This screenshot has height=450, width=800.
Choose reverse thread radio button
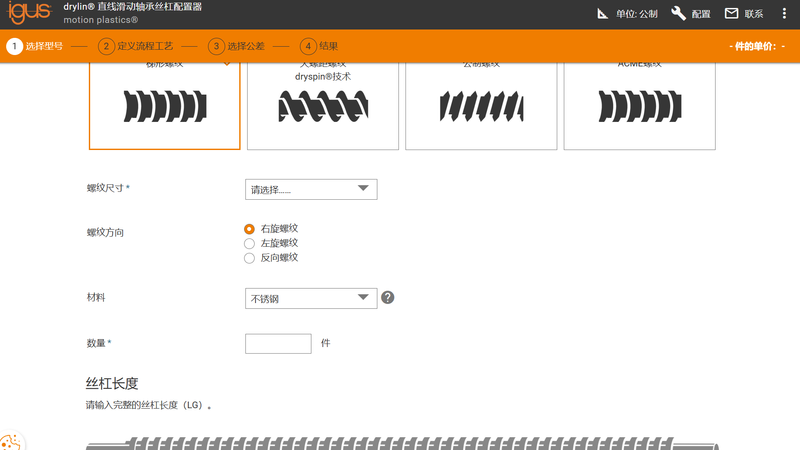(x=249, y=258)
